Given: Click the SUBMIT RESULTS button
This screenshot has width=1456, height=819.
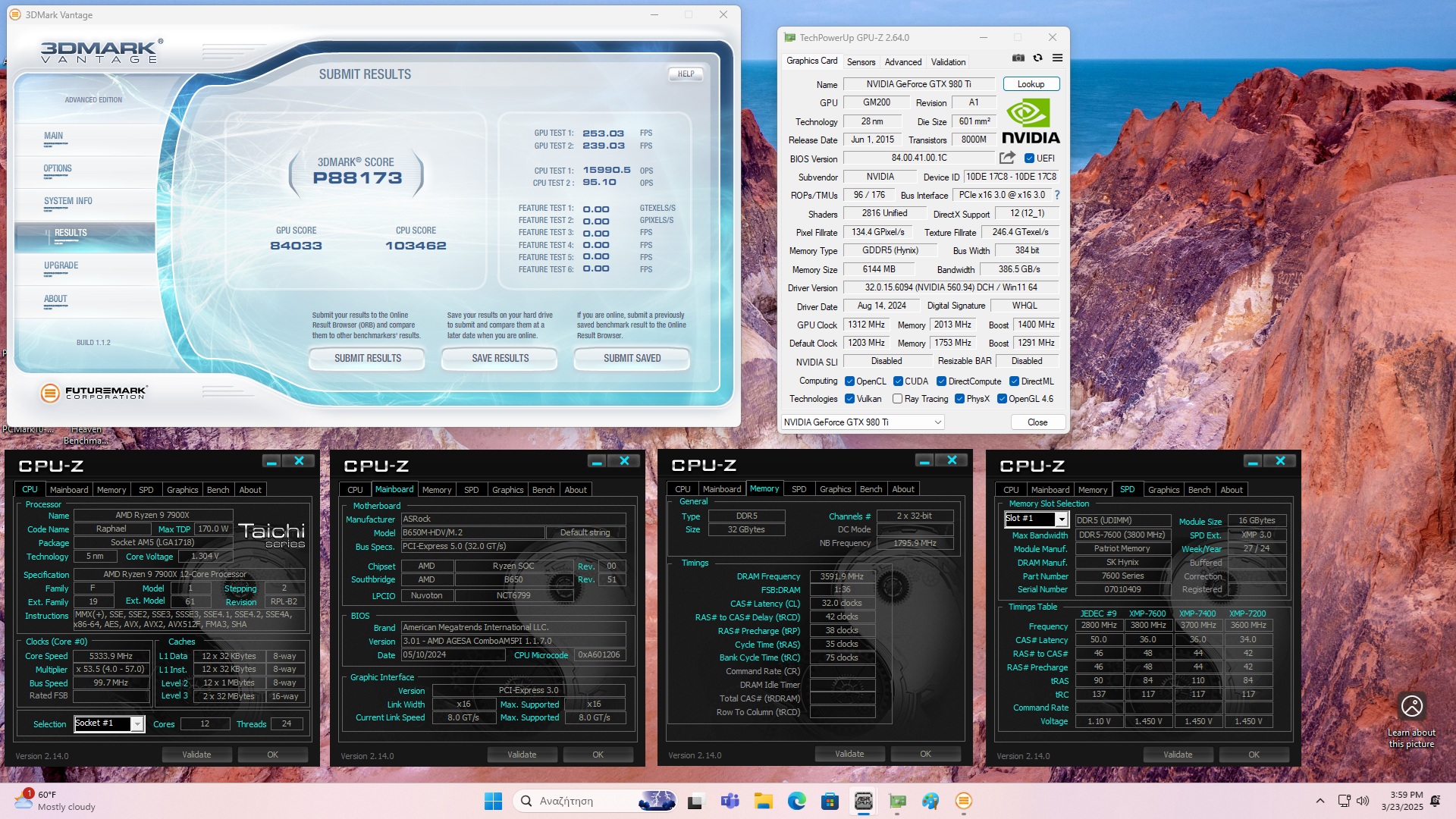Looking at the screenshot, I should tap(368, 358).
